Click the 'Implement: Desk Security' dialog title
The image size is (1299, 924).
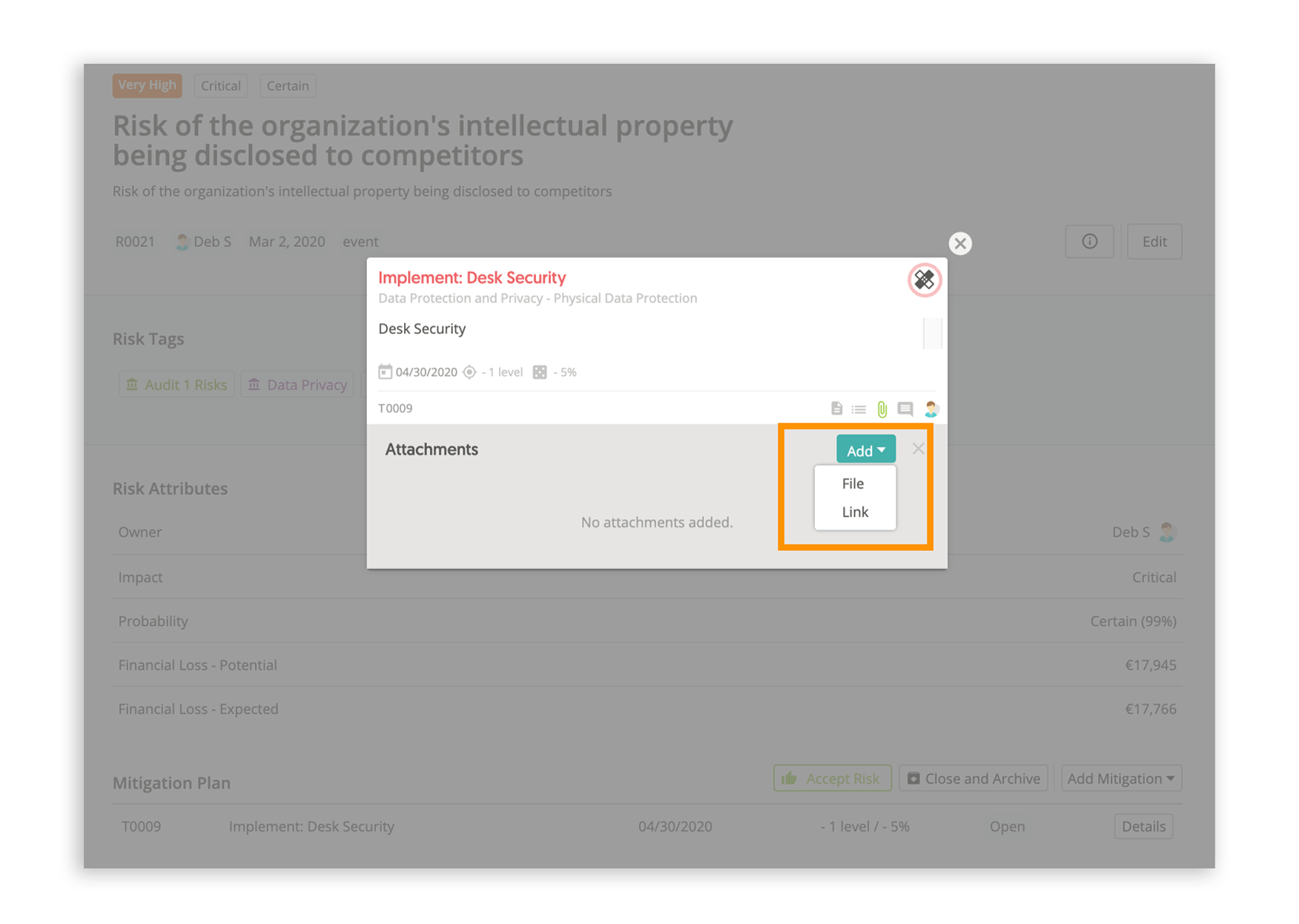(x=472, y=277)
